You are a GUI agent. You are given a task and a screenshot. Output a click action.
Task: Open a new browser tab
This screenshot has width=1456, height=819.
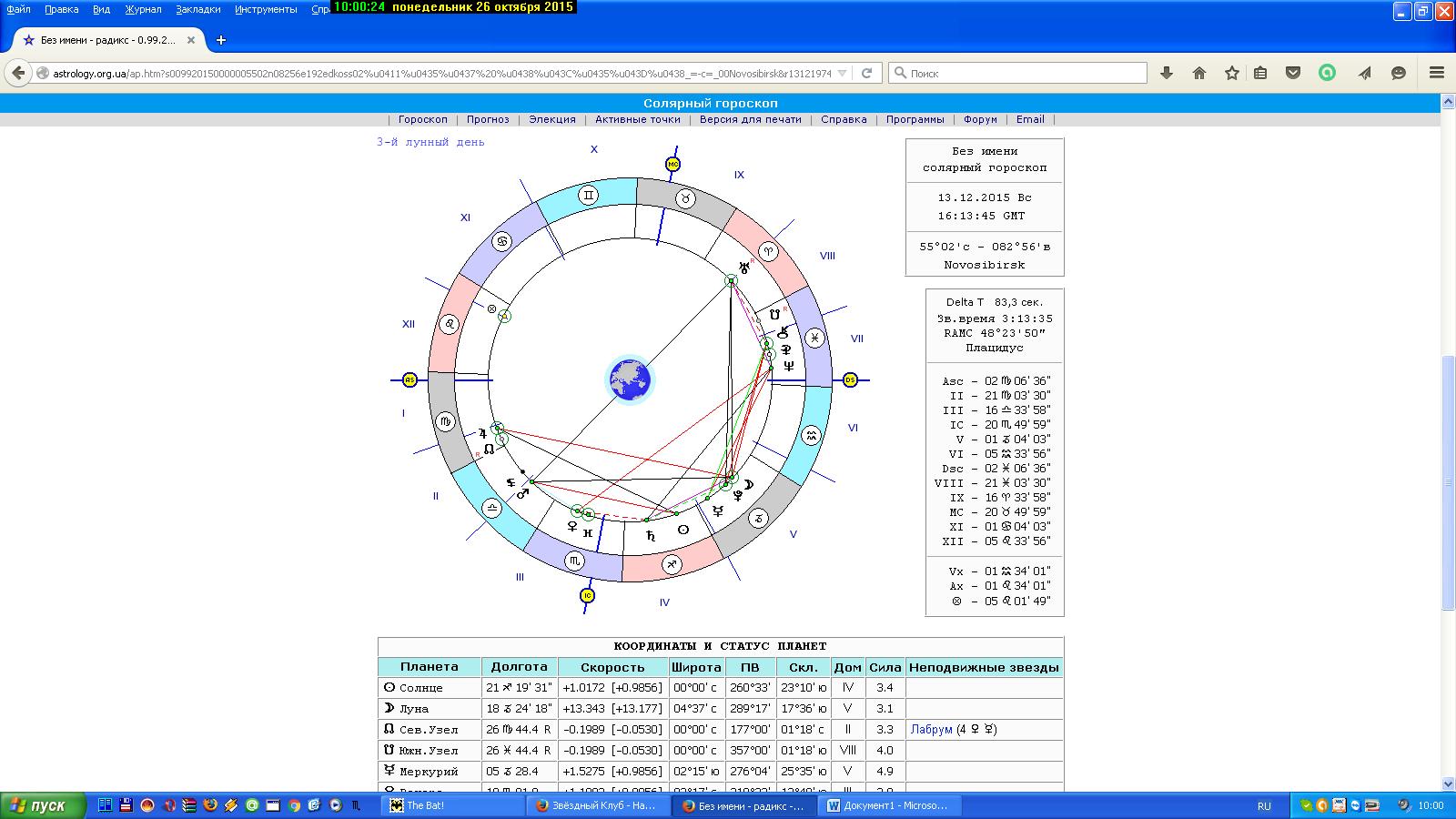220,40
